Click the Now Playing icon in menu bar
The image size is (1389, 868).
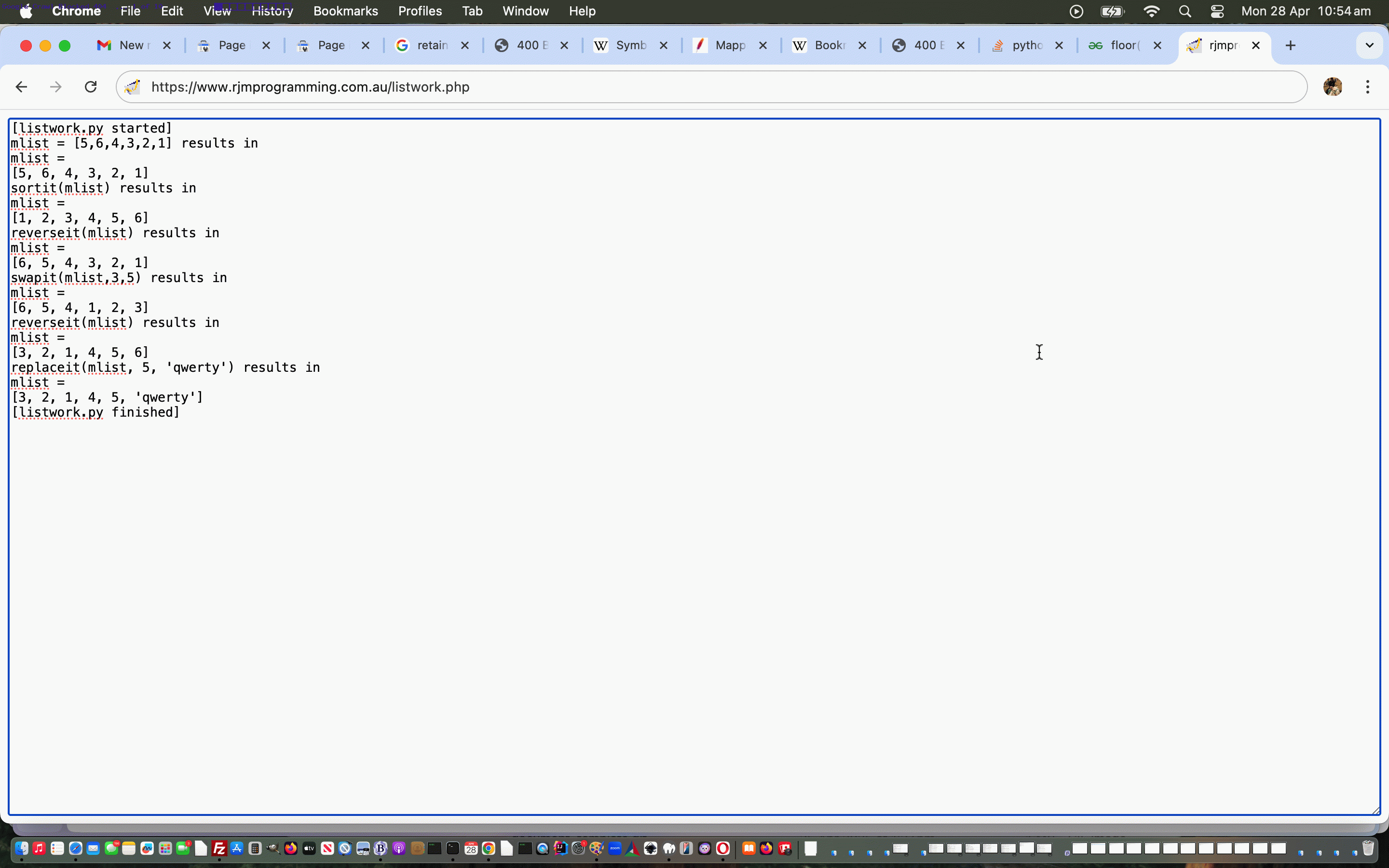click(x=1076, y=12)
